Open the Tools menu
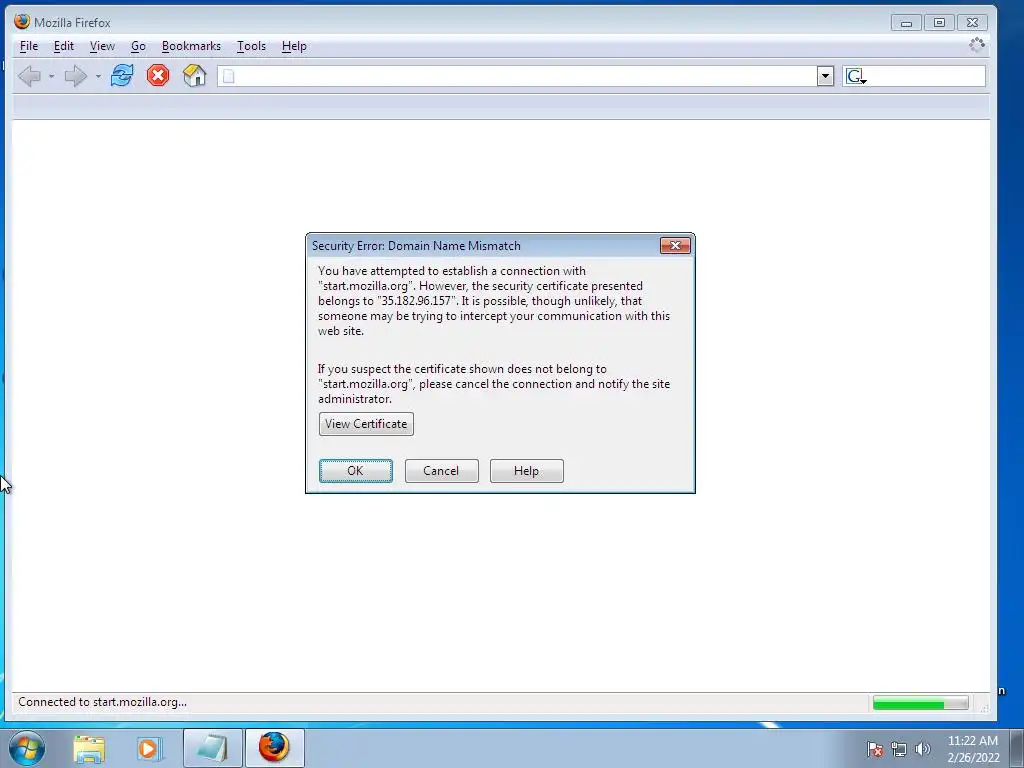This screenshot has height=768, width=1024. pyautogui.click(x=251, y=46)
